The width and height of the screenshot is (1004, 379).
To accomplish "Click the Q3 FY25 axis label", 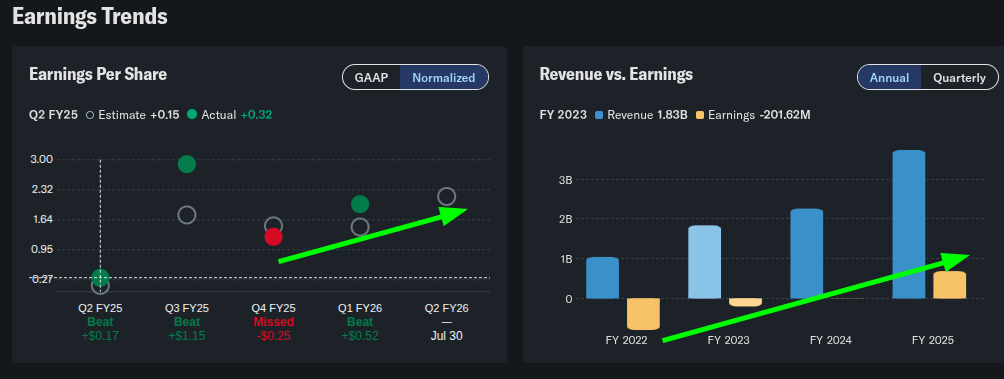I will click(x=187, y=308).
